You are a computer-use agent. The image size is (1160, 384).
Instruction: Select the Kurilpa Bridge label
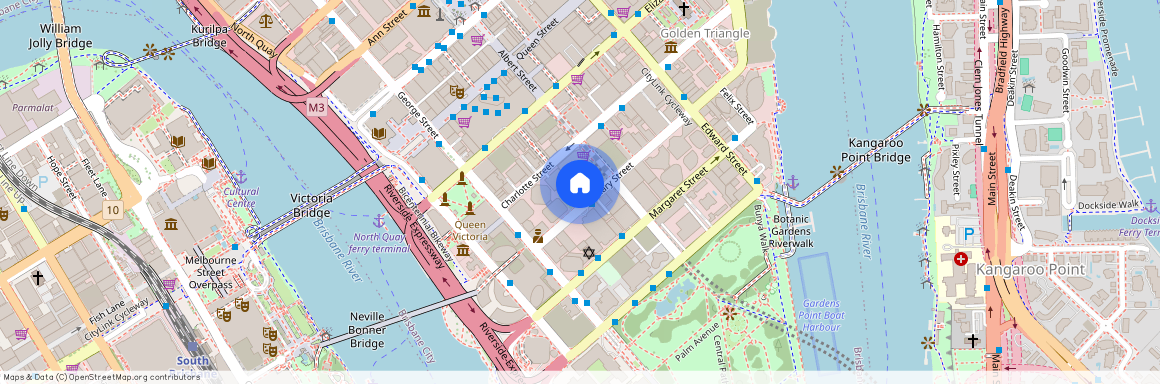(209, 36)
